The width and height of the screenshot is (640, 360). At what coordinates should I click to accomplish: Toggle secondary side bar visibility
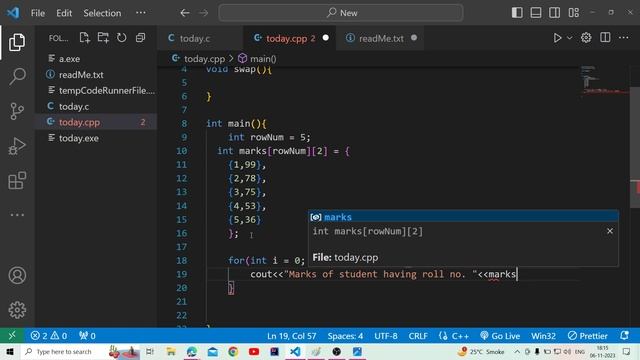pos(554,13)
